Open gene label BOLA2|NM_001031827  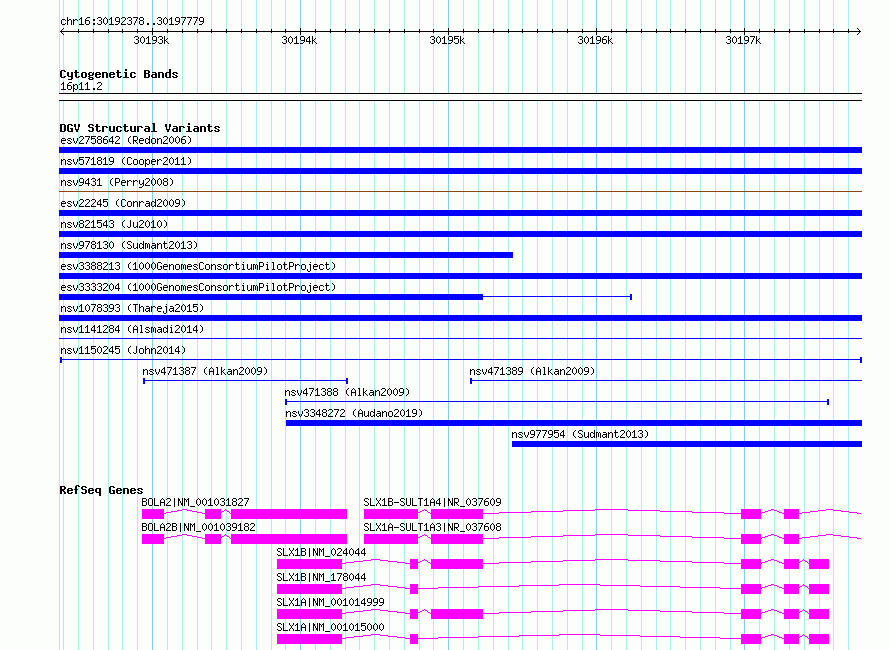point(195,502)
